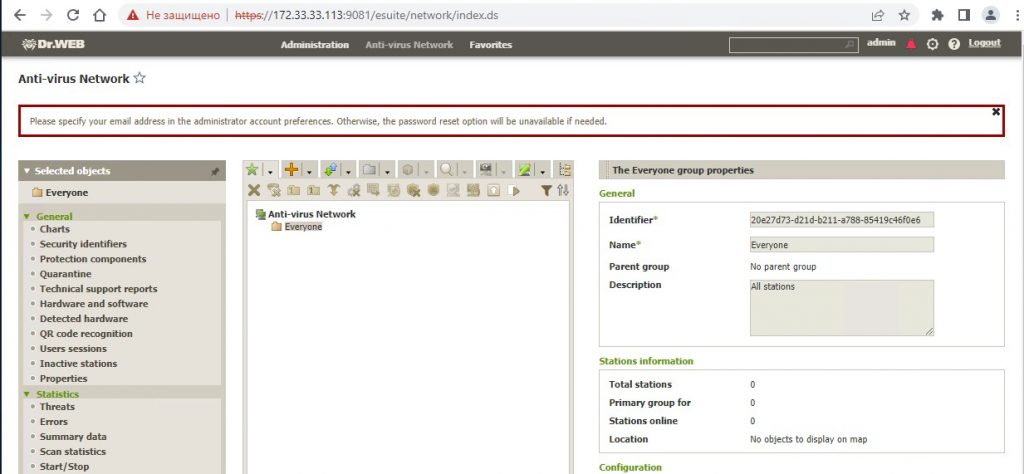Open dropdown arrow next to plus icon
Viewport: 1024px width, 474px height.
tap(309, 171)
